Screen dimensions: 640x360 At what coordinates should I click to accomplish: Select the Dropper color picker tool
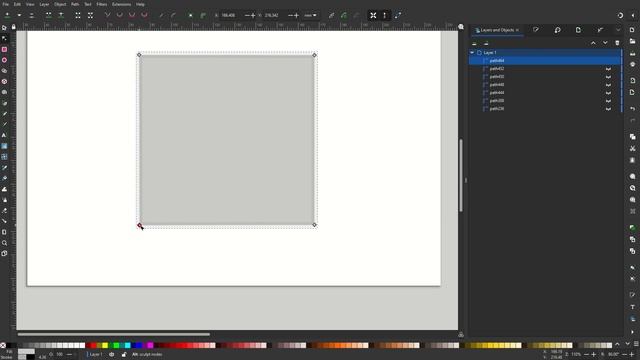pyautogui.click(x=4, y=167)
